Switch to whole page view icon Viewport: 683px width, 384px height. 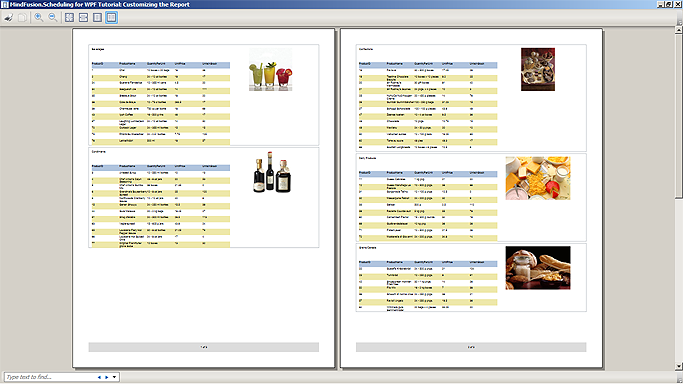pyautogui.click(x=97, y=17)
